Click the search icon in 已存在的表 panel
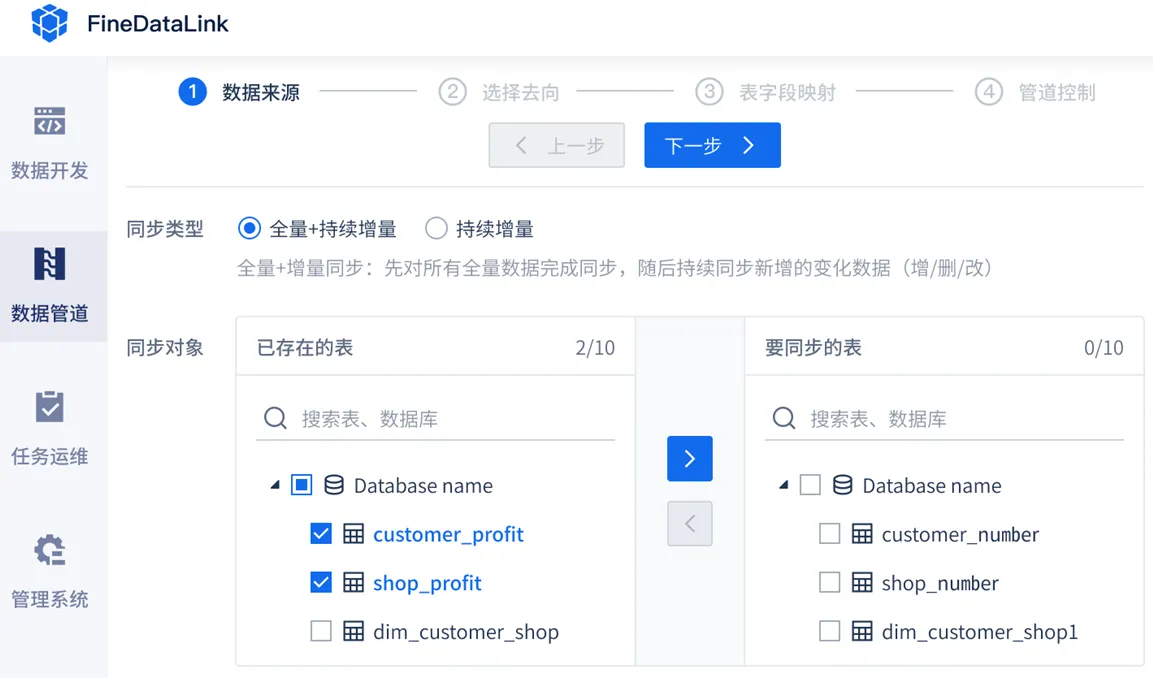Image resolution: width=1153 pixels, height=678 pixels. [x=275, y=418]
